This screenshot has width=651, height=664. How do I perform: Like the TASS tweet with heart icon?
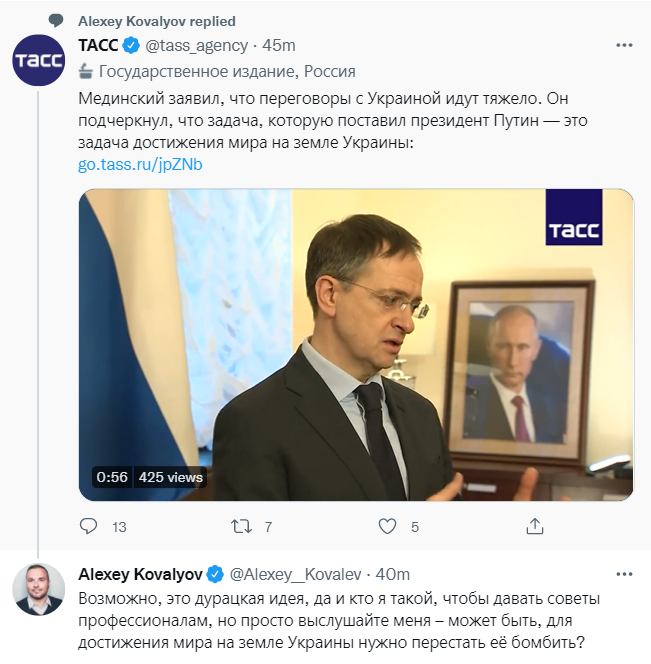tap(389, 526)
